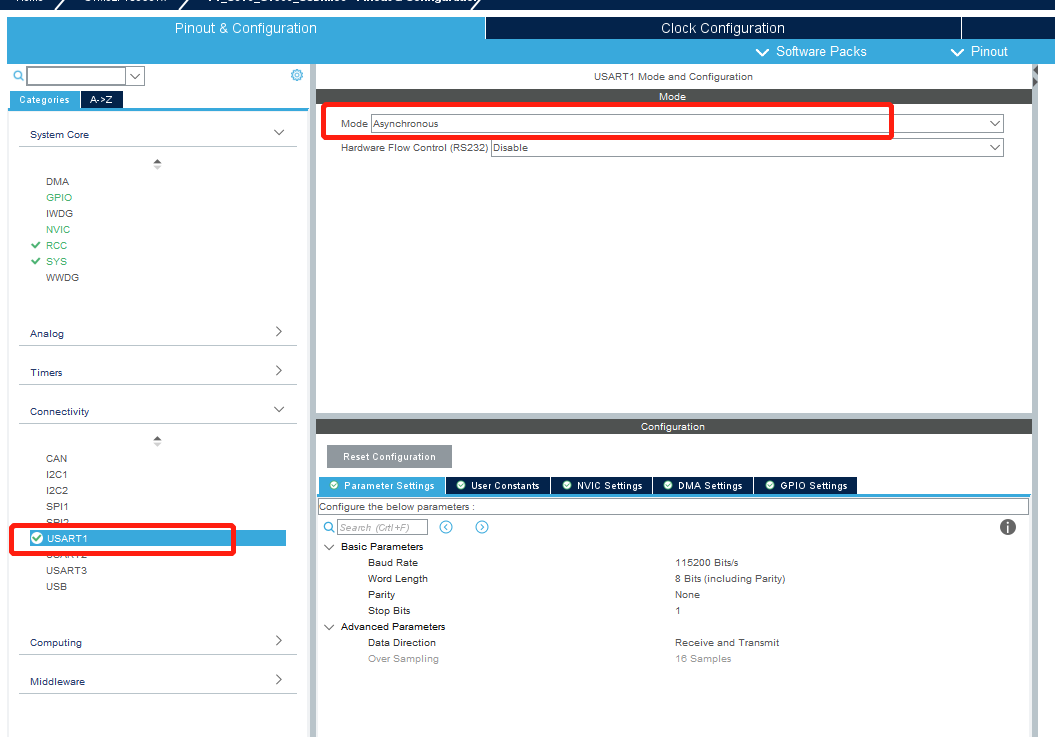Select SYS in System Core

click(57, 261)
